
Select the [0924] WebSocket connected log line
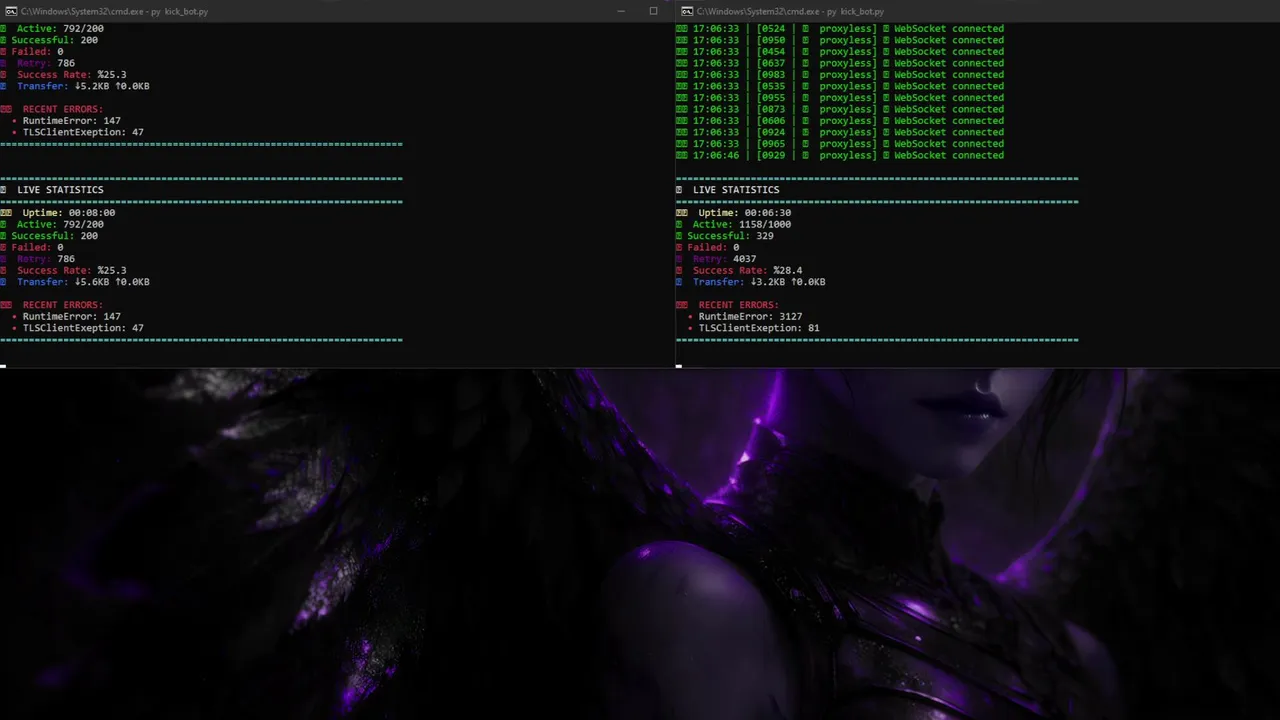(840, 132)
